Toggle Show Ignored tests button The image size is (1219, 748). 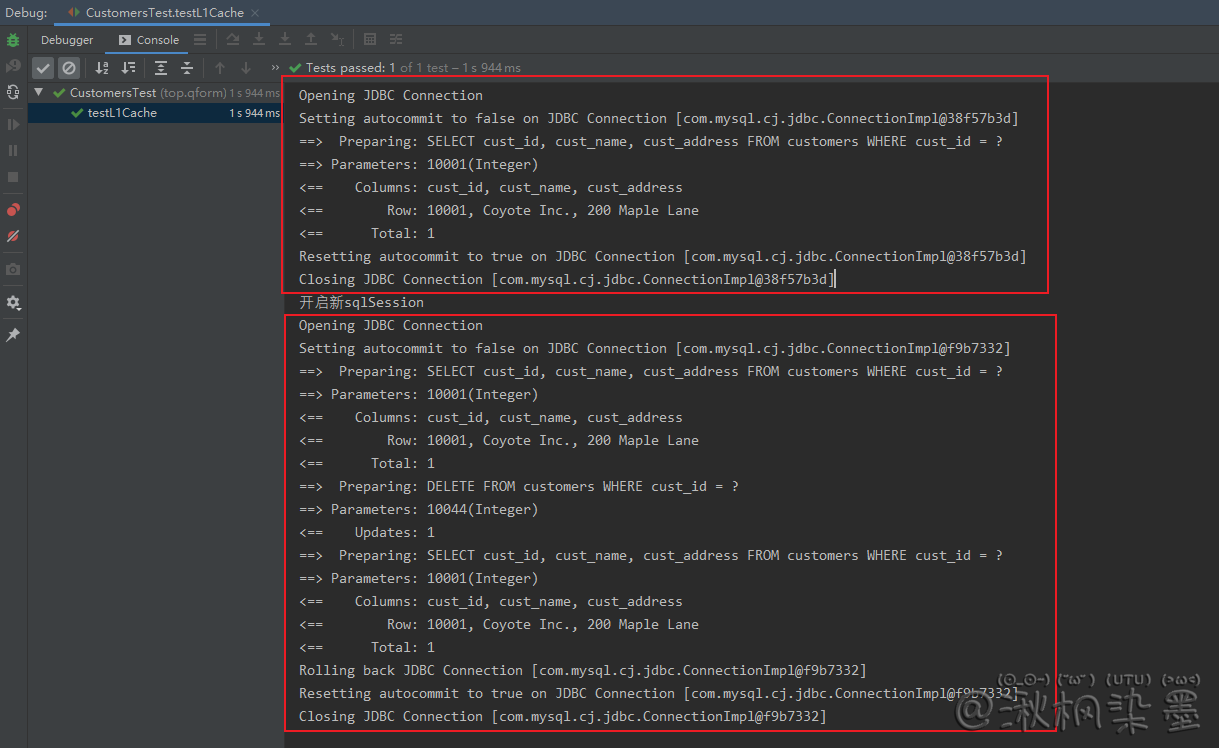coord(69,68)
